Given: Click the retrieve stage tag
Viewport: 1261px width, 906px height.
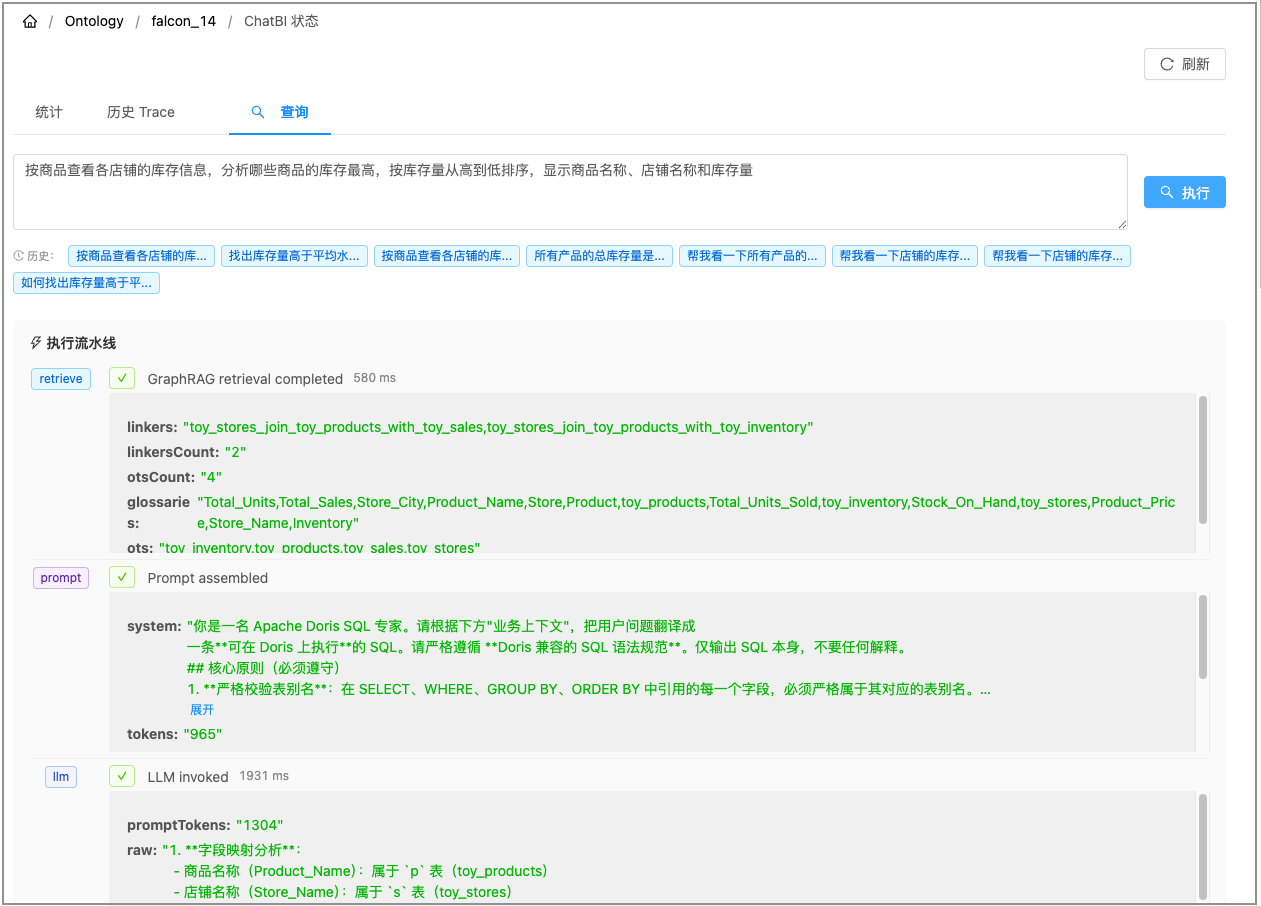Looking at the screenshot, I should pos(61,379).
